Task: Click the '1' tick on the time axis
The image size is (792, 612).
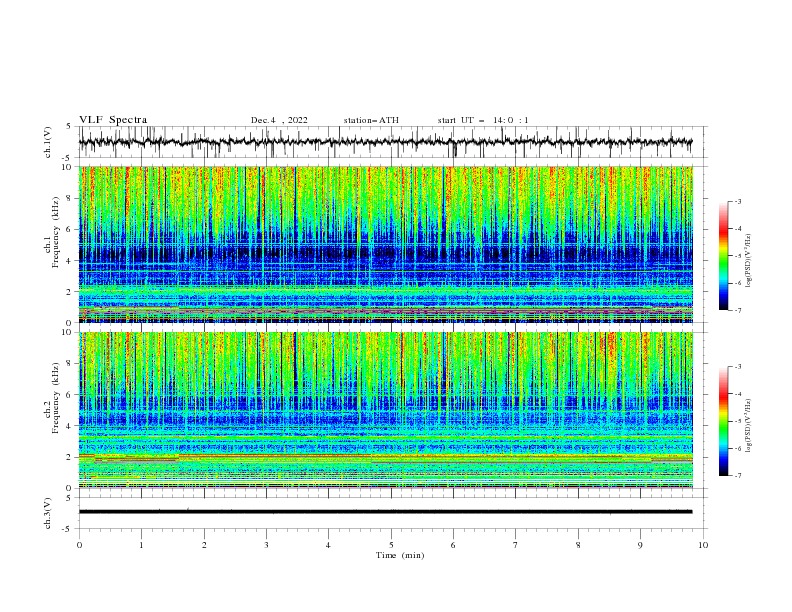Action: 141,545
